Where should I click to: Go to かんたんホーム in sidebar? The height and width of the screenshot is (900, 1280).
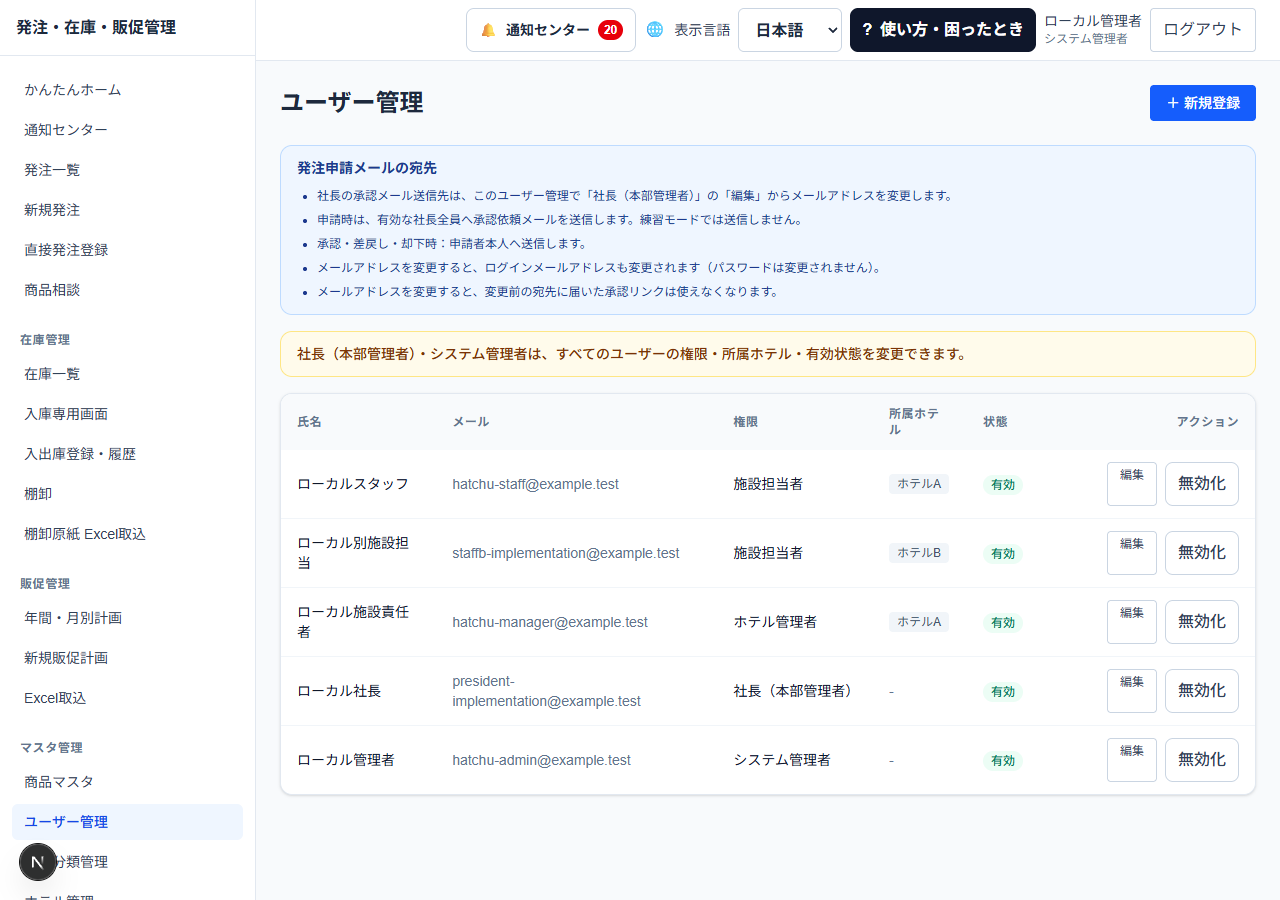(x=127, y=90)
